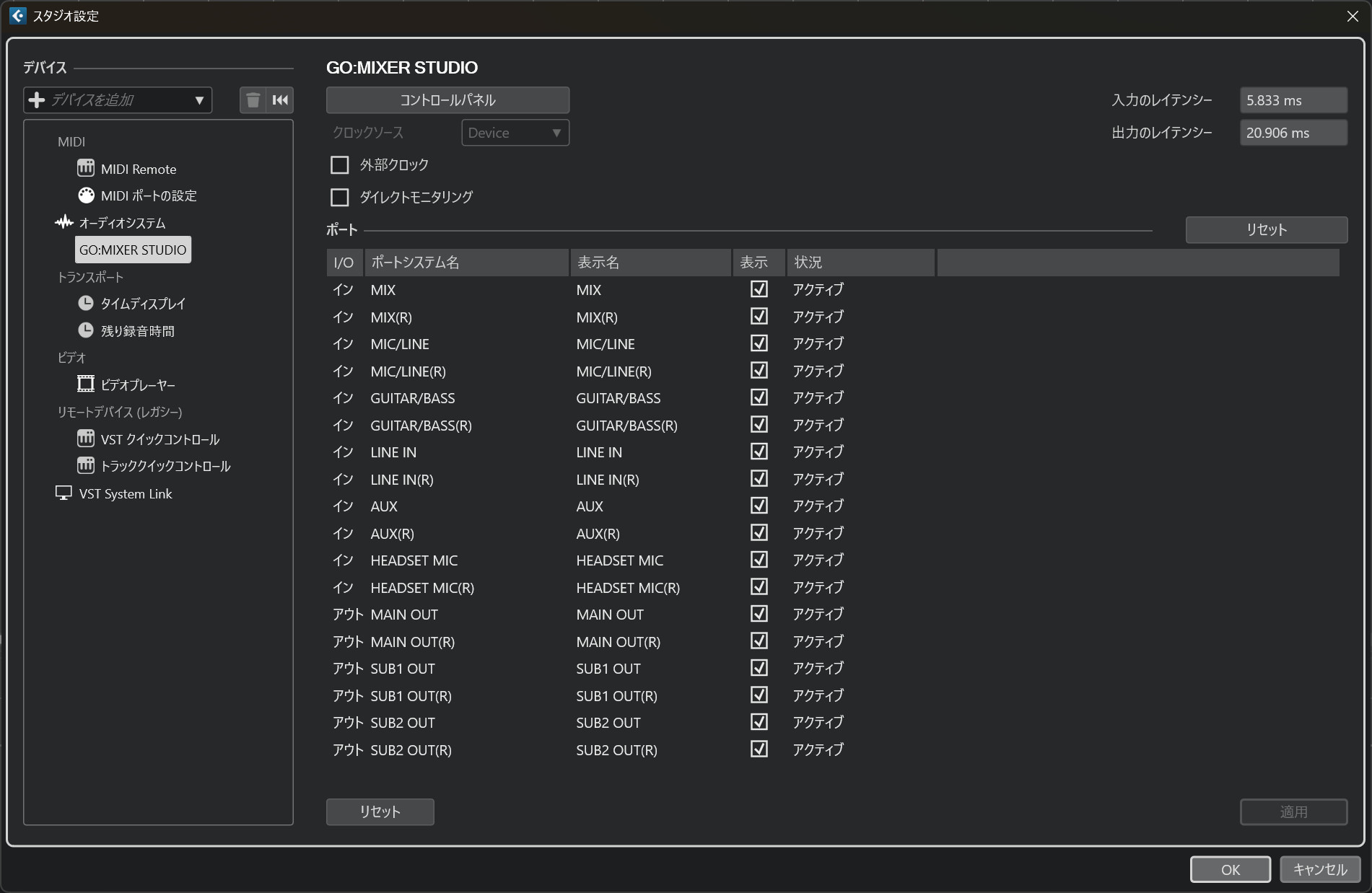Uncheck the 表示 box for MAIN OUT
The image size is (1372, 893).
[759, 614]
